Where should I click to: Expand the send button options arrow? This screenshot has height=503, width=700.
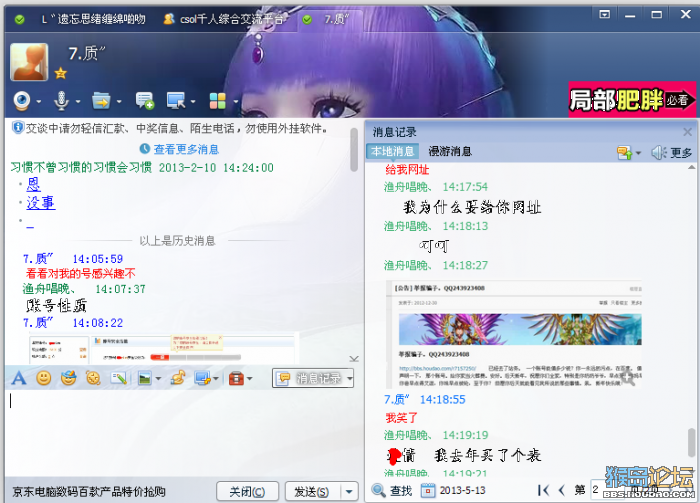349,492
